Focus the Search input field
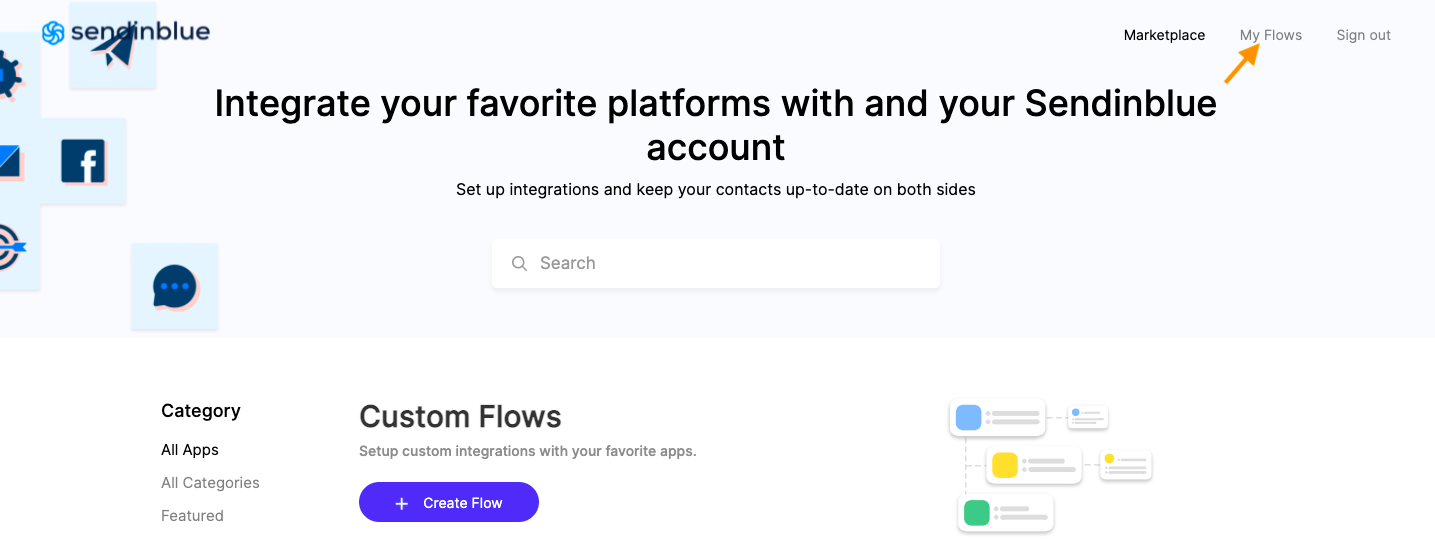Screen dimensions: 1435x540 pos(716,263)
